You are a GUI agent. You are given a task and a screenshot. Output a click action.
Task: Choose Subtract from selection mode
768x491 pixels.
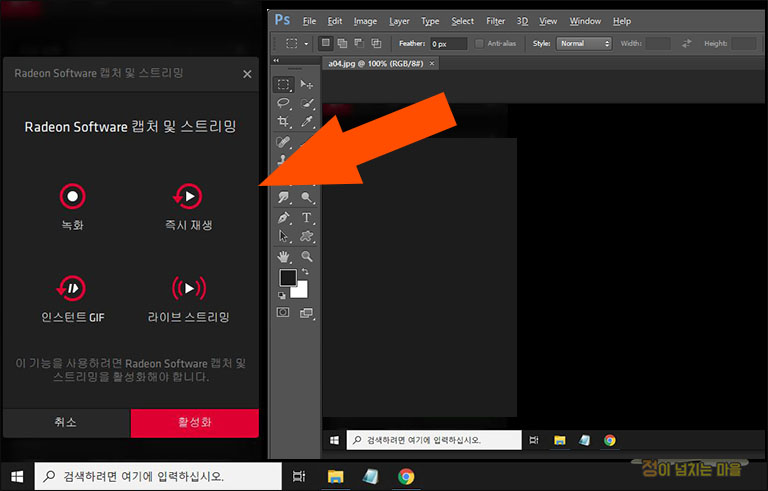[x=359, y=43]
